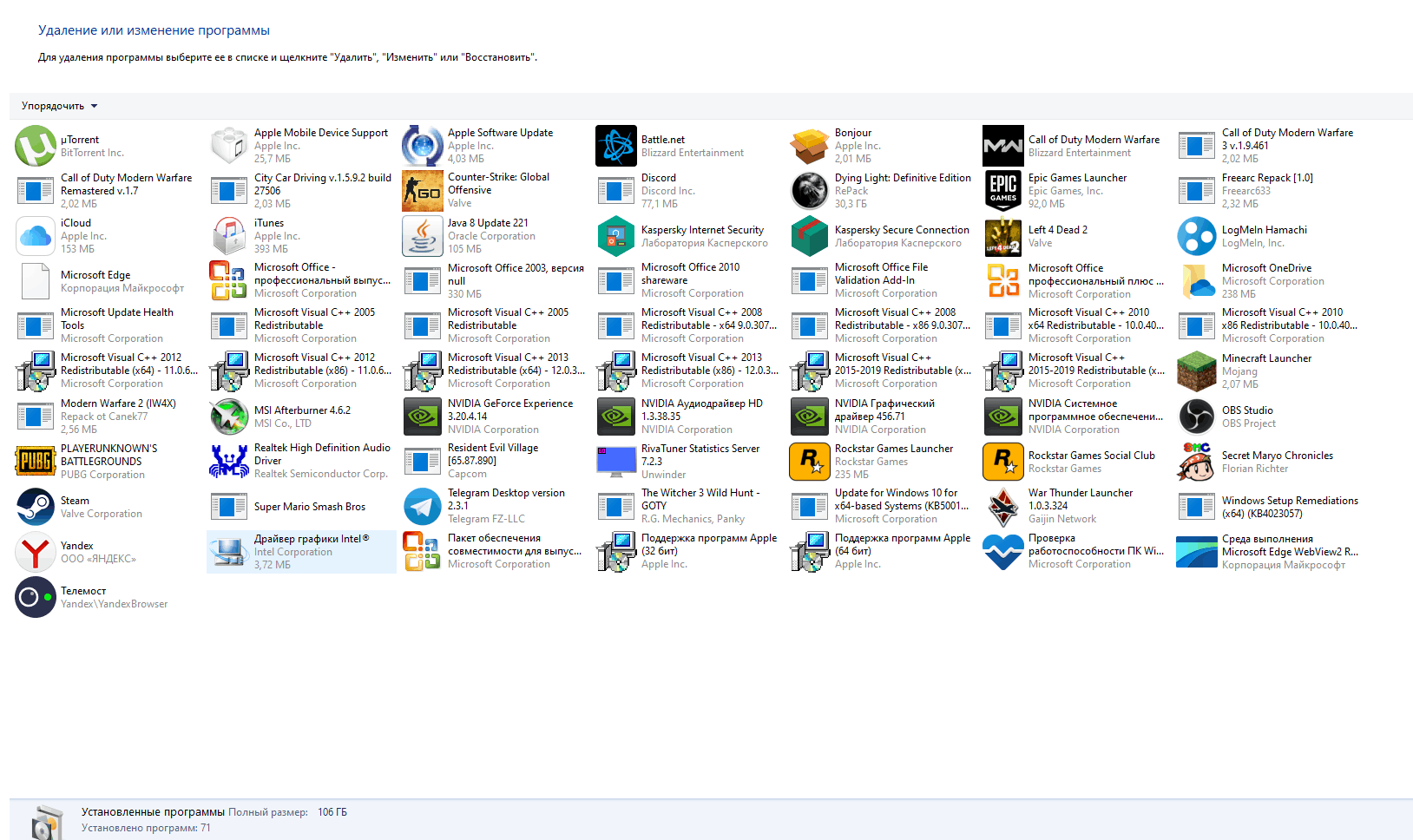Click the Yandex icon

tap(36, 552)
